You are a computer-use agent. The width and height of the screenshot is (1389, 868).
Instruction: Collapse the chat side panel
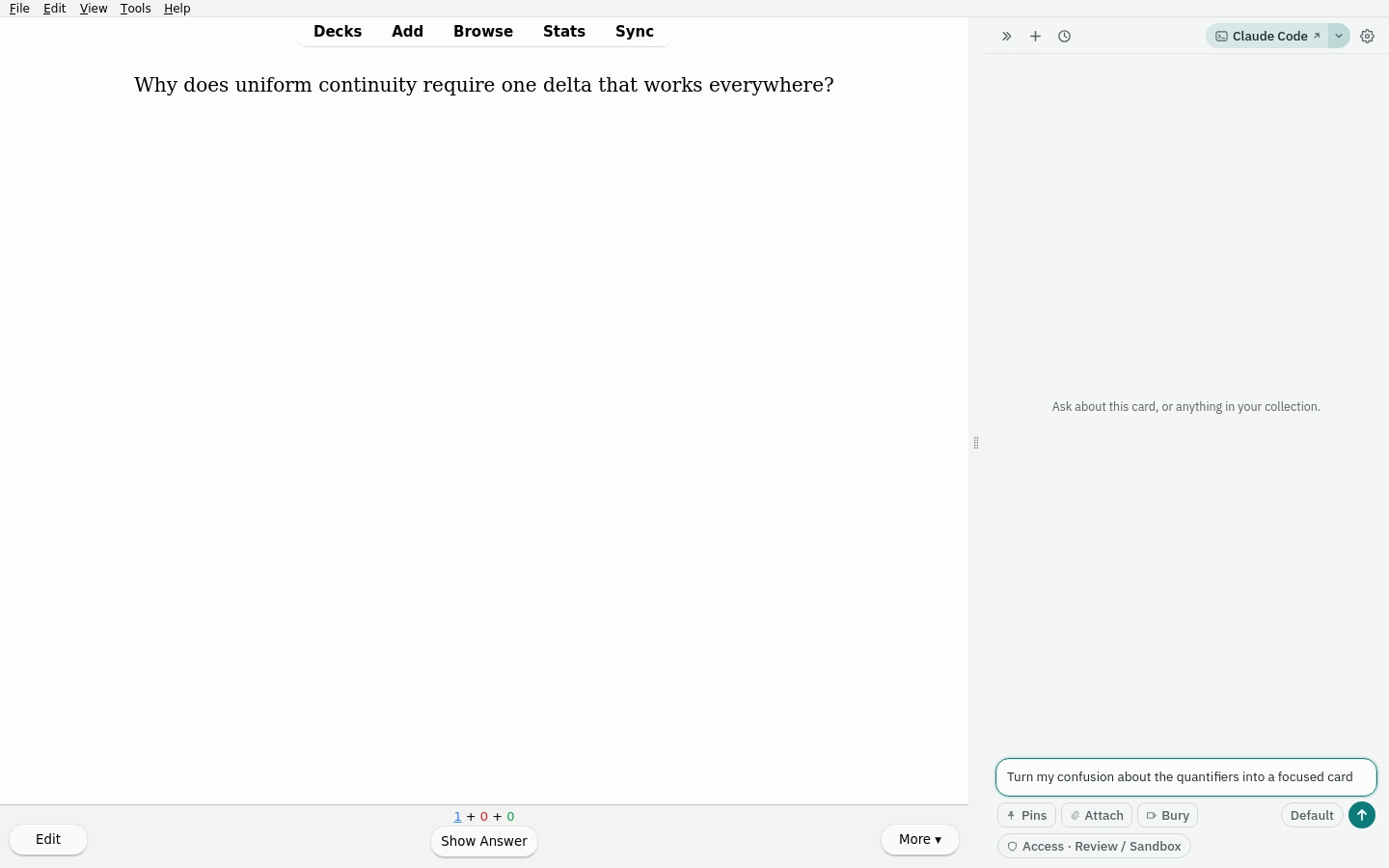(x=1006, y=36)
